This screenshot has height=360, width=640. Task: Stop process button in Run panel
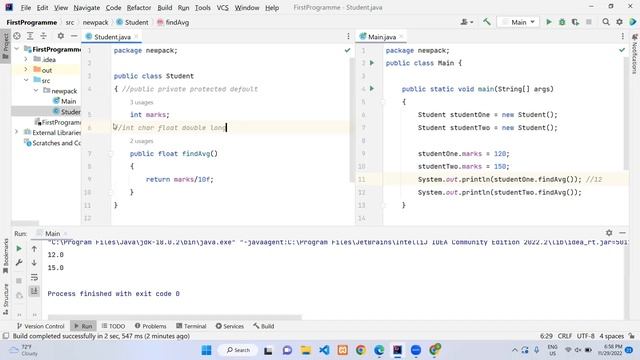[x=19, y=281]
